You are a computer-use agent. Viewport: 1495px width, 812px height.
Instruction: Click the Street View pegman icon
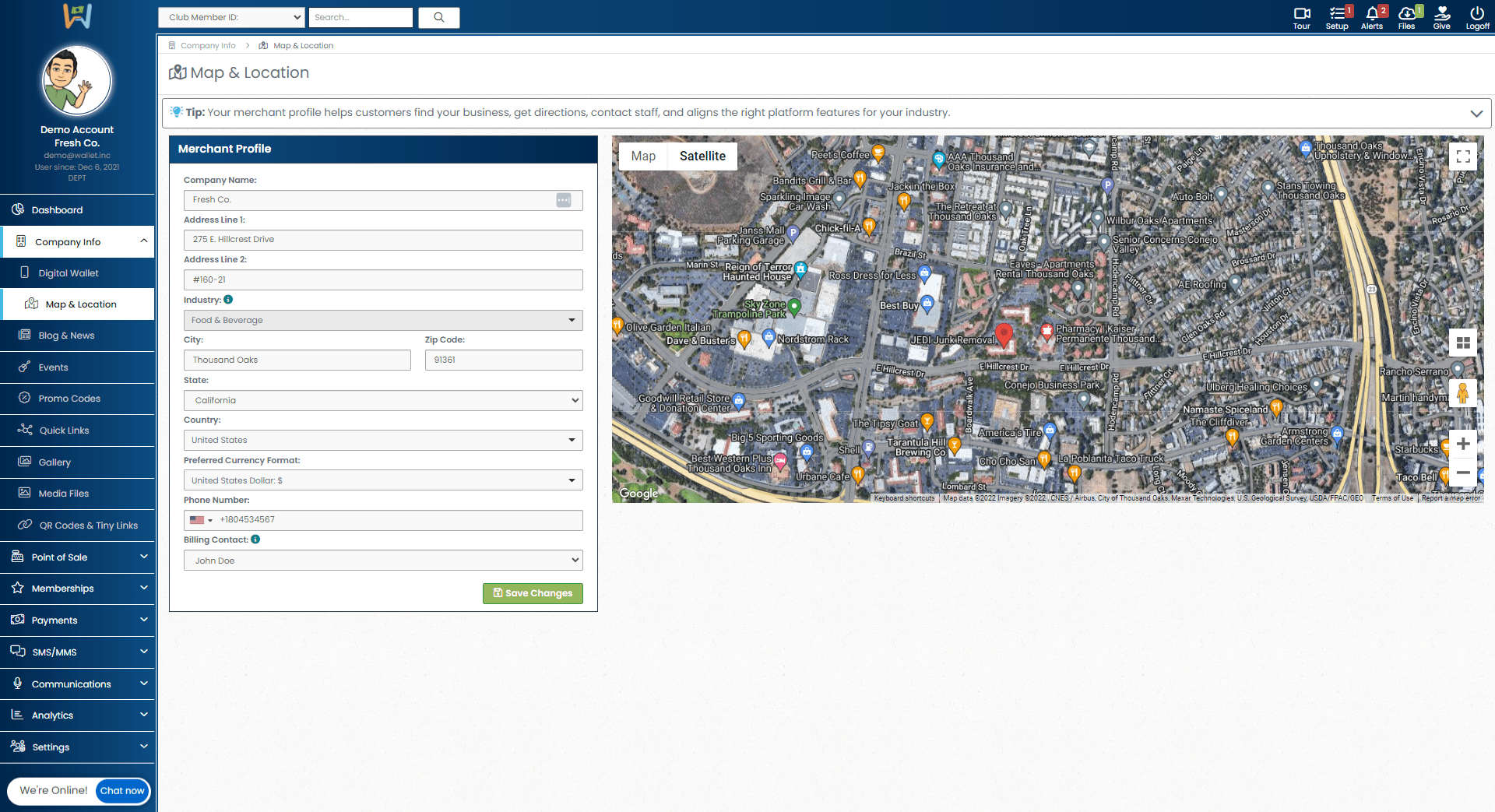tap(1462, 393)
